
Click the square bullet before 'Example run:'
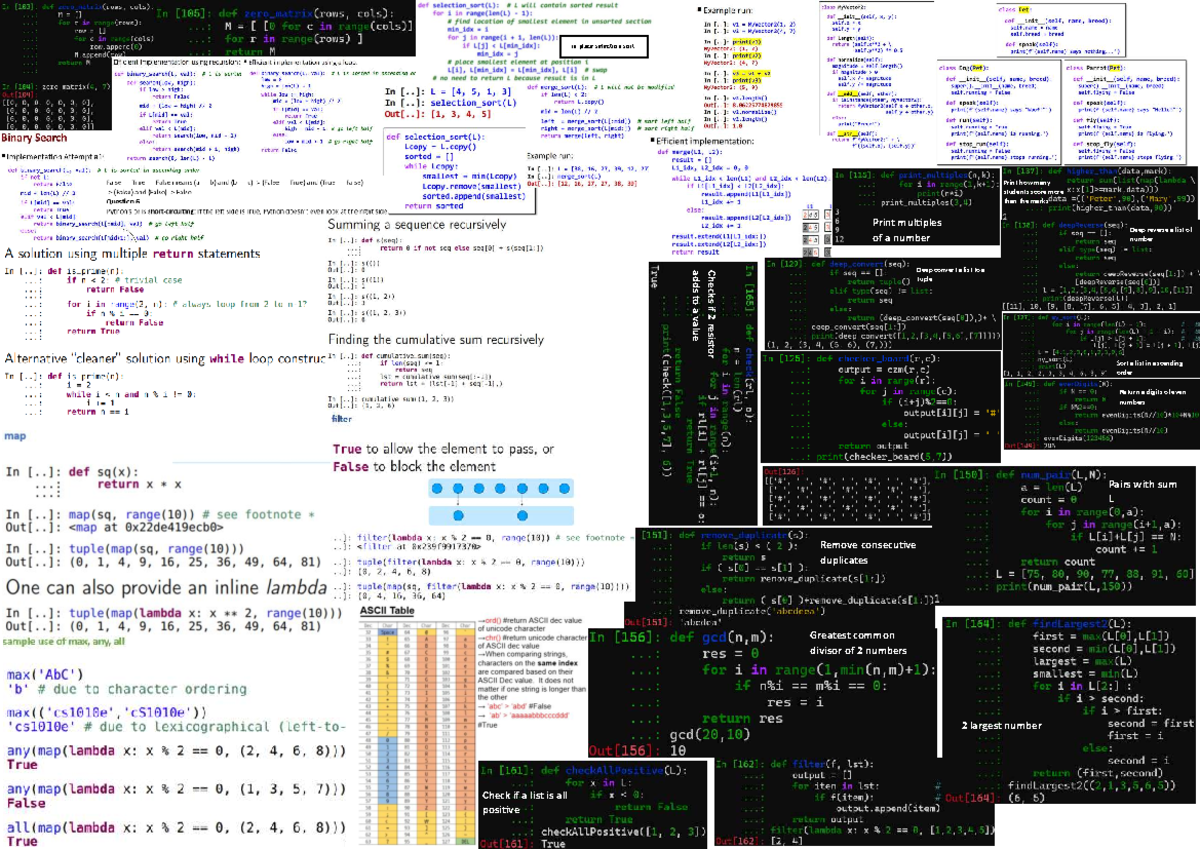pos(699,8)
